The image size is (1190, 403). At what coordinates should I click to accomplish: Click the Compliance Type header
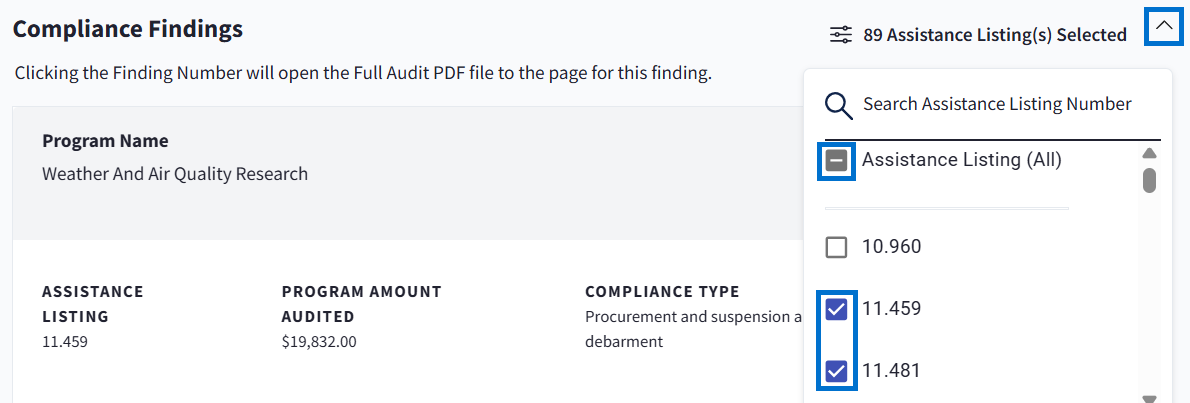pos(662,292)
